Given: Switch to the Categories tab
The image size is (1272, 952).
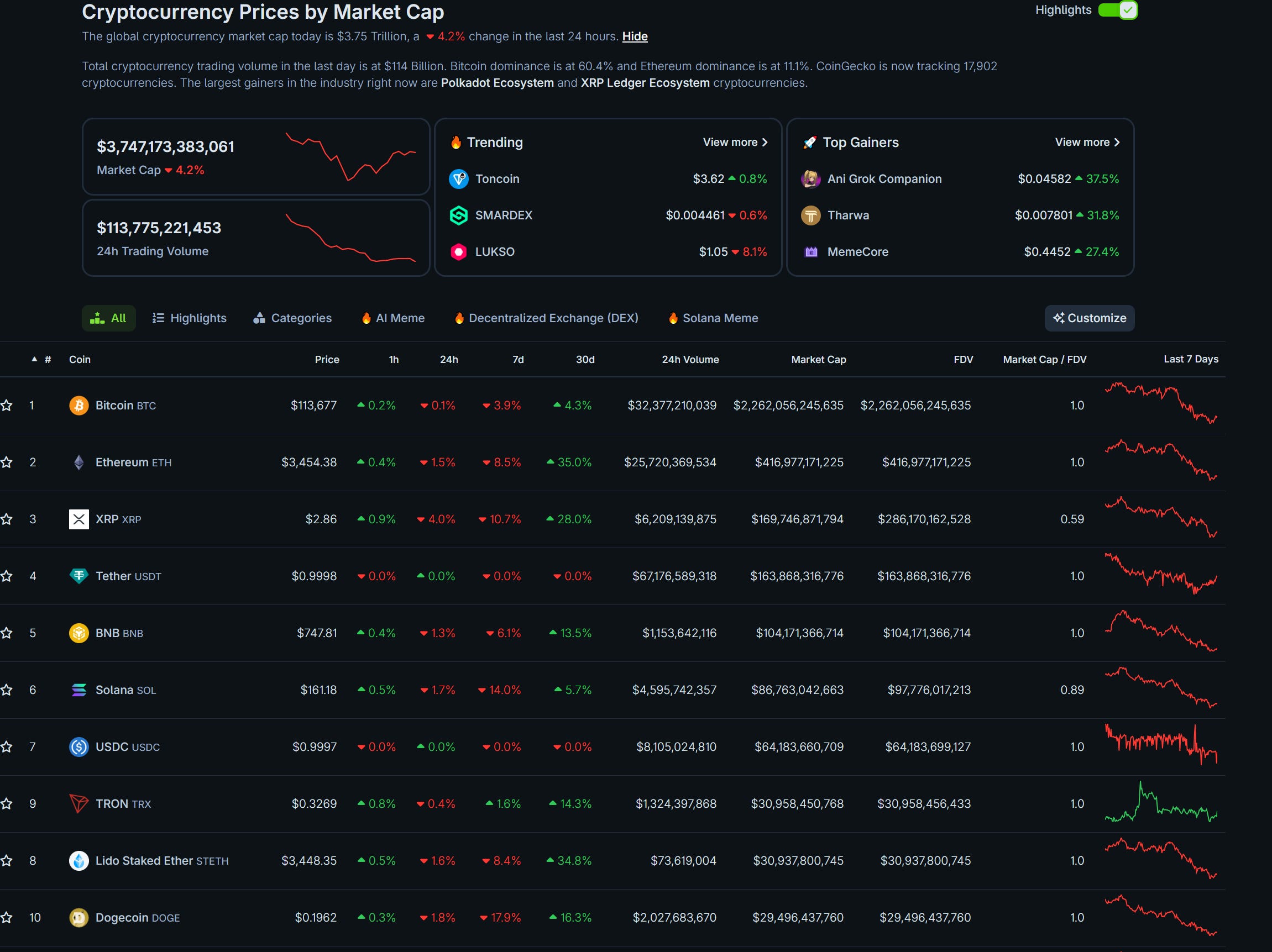Looking at the screenshot, I should 292,318.
